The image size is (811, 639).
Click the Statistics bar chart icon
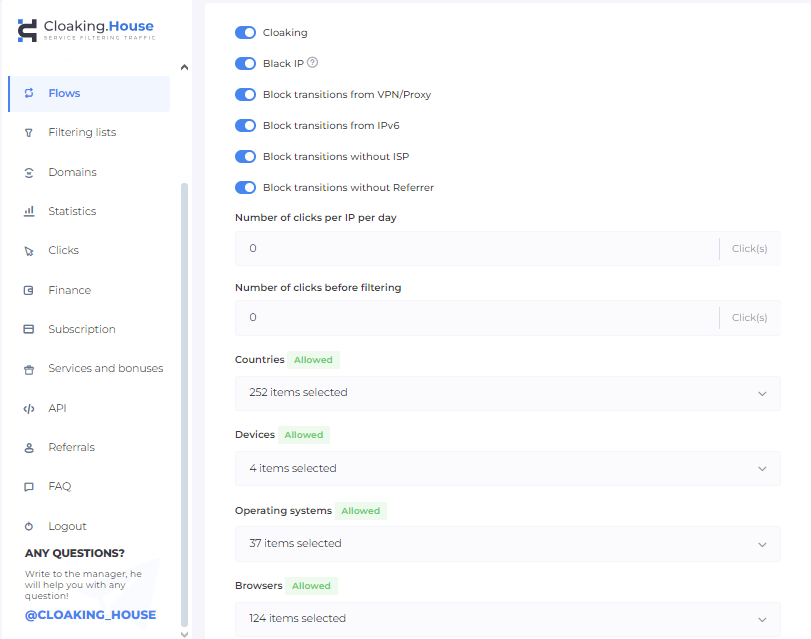29,211
